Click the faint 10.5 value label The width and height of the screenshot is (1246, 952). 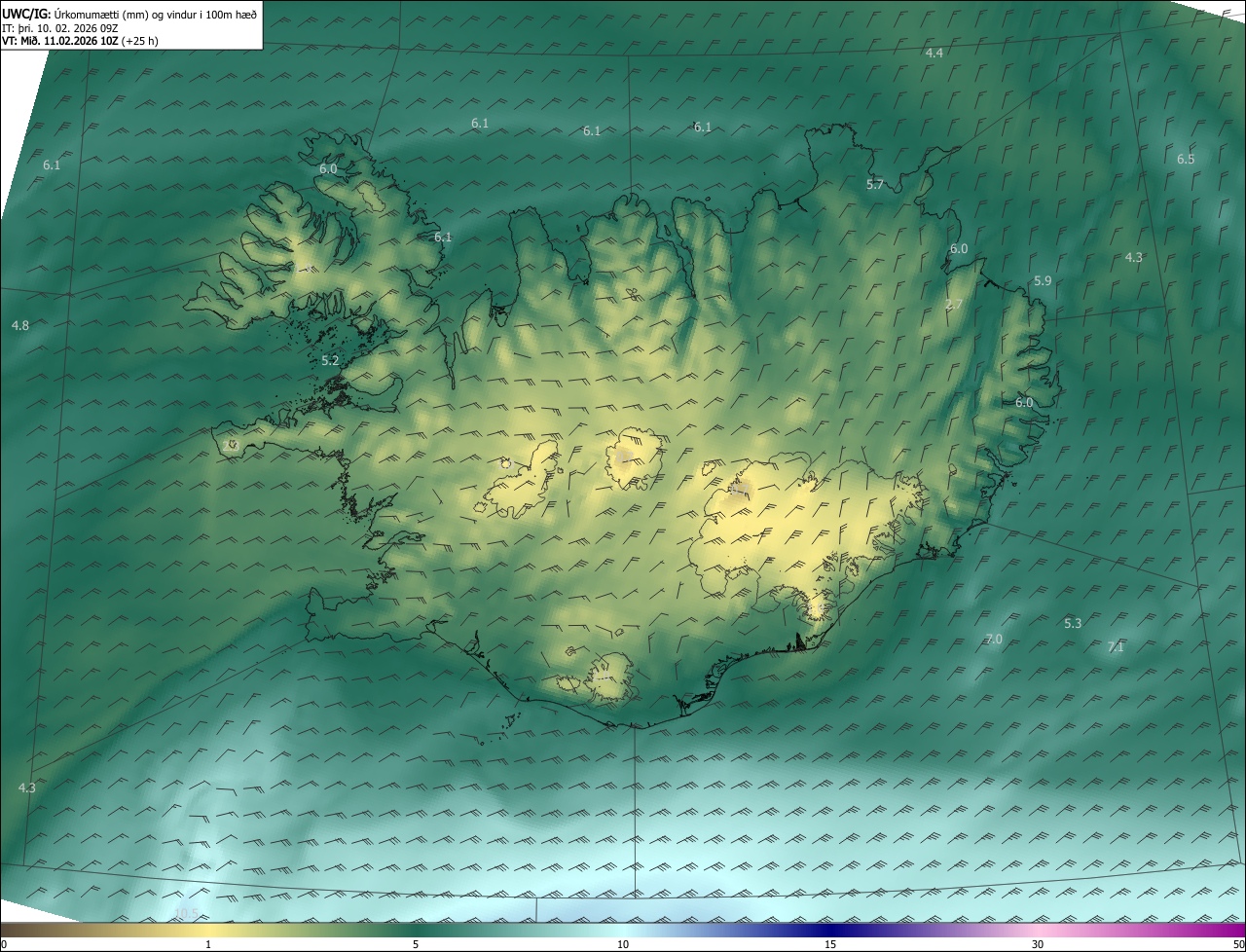tap(185, 912)
